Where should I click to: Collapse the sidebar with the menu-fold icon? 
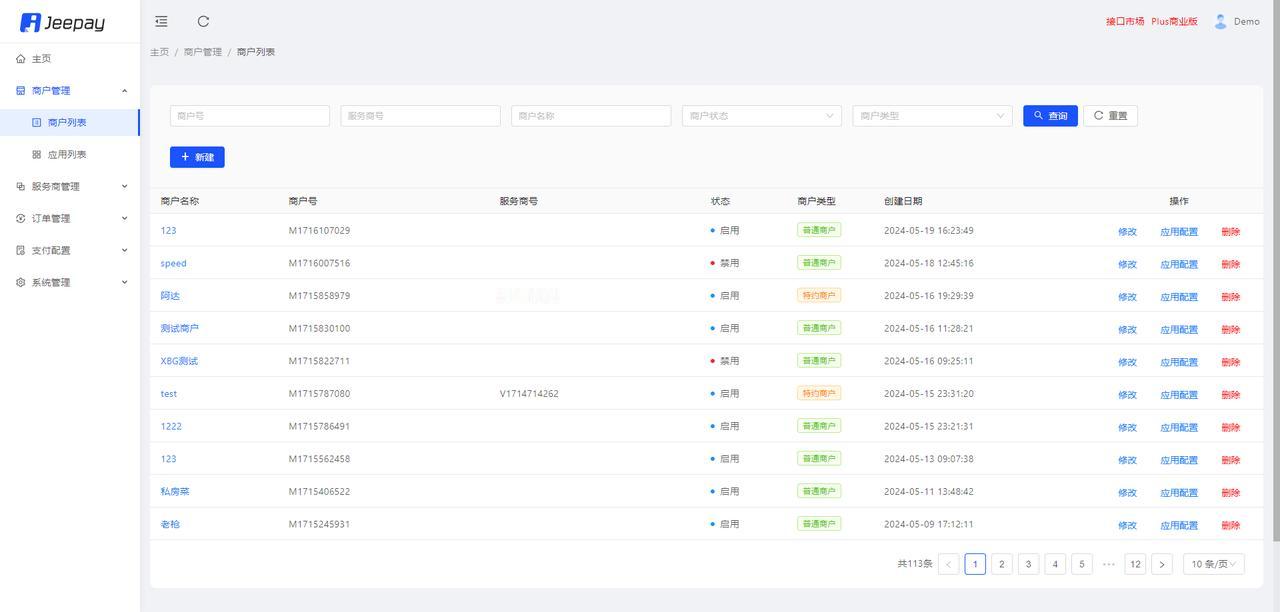(161, 21)
